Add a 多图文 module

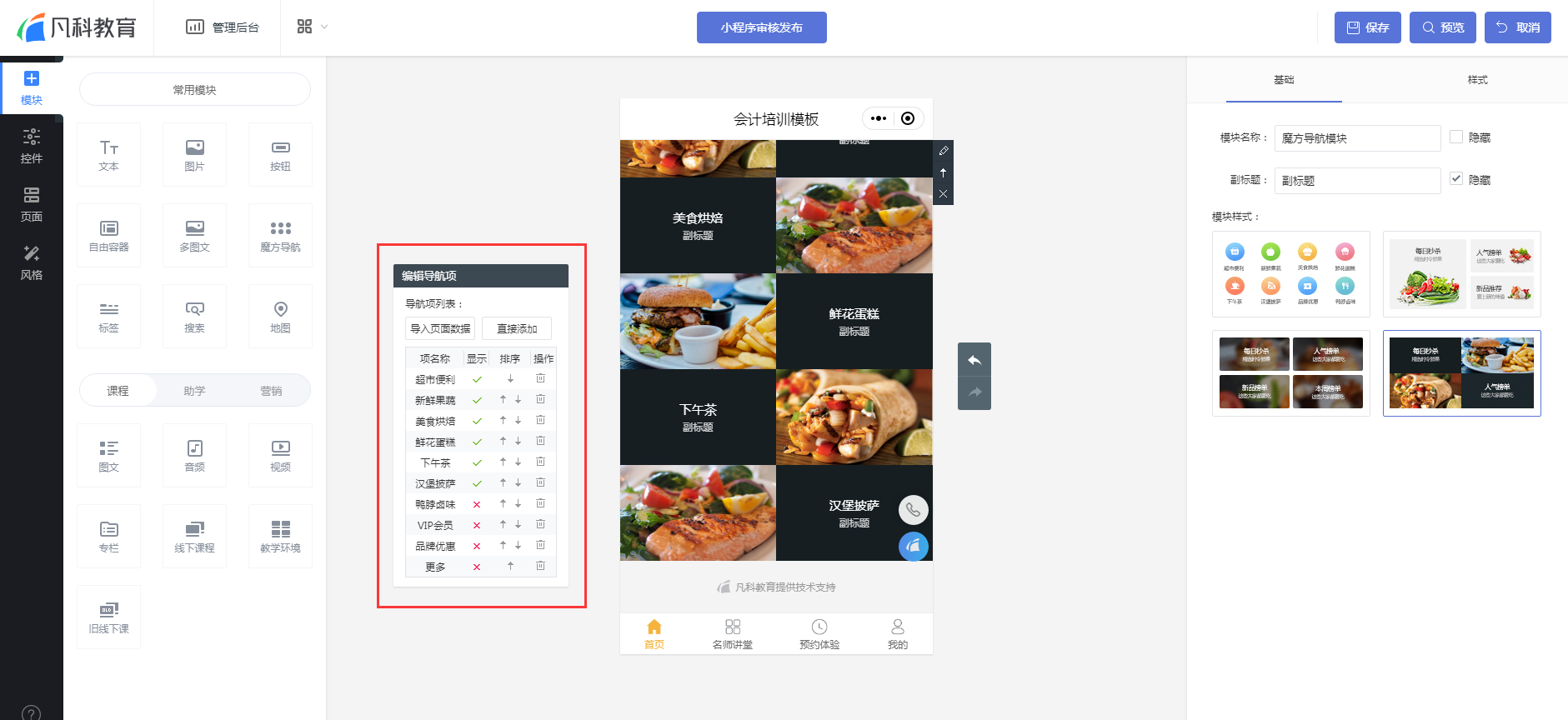(x=194, y=235)
